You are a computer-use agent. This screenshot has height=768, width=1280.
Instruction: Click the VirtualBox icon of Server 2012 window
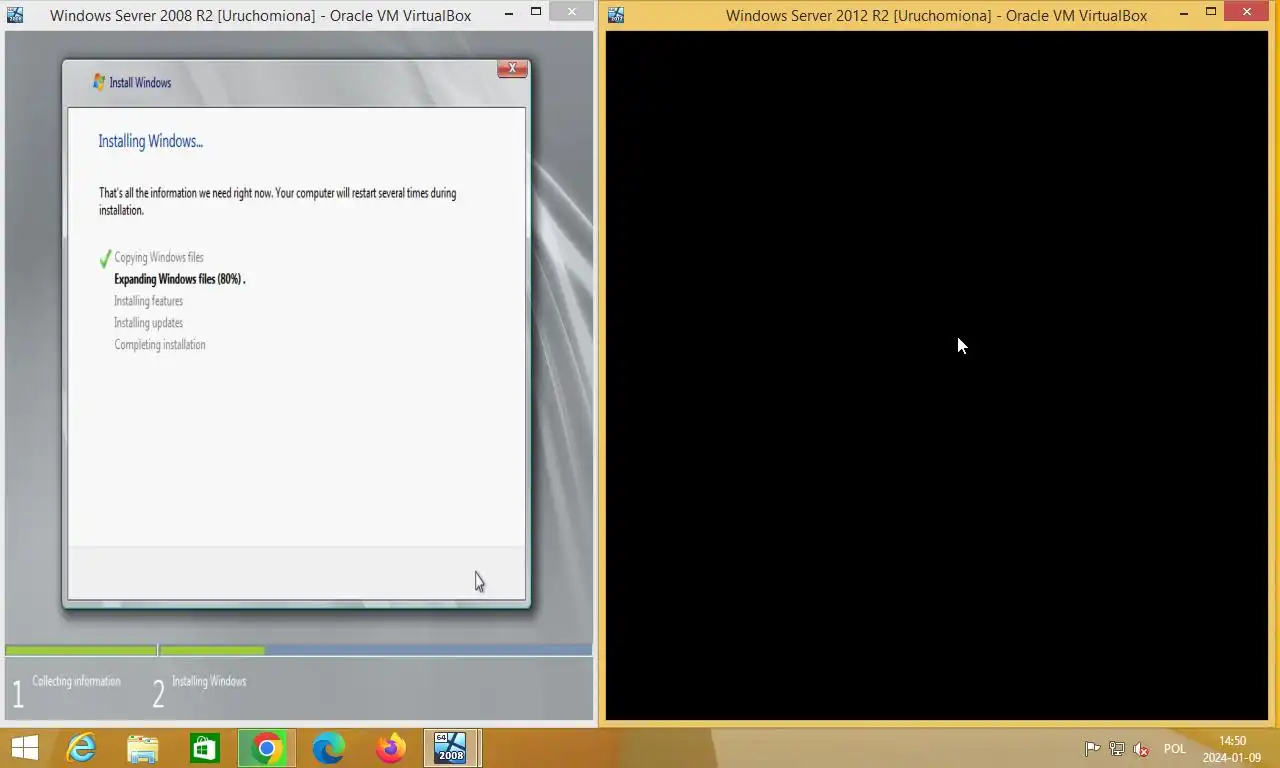616,15
